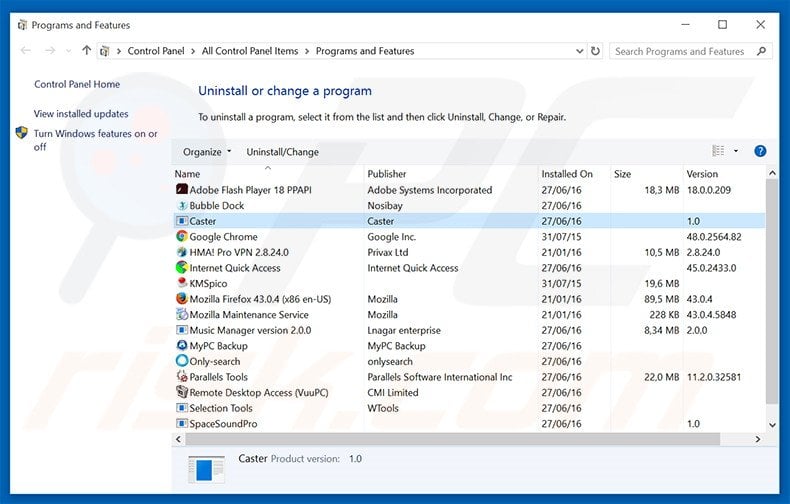790x504 pixels.
Task: Click the Internet Quick Access icon
Action: point(181,268)
